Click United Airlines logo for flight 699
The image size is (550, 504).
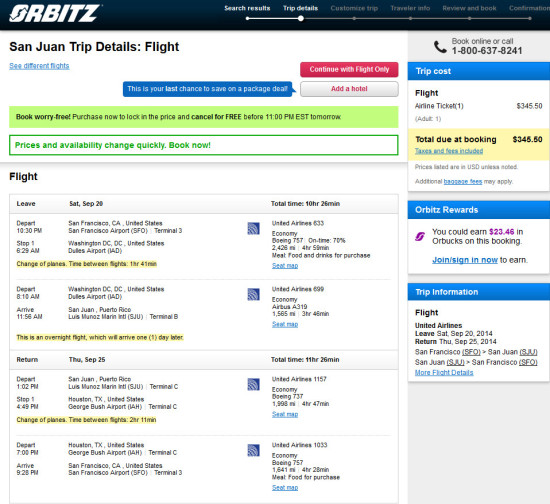(253, 294)
